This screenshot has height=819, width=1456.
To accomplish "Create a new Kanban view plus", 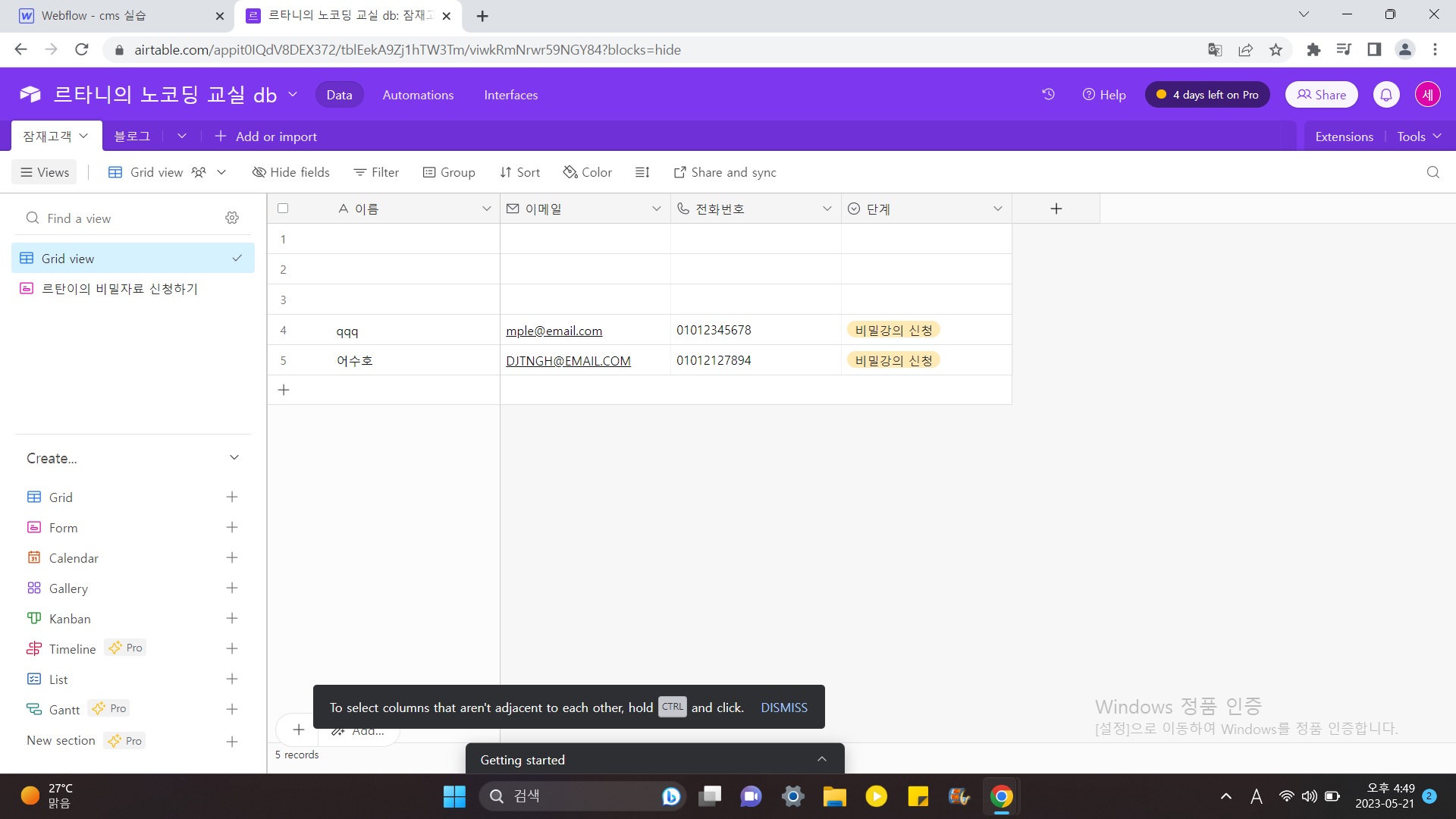I will 232,619.
